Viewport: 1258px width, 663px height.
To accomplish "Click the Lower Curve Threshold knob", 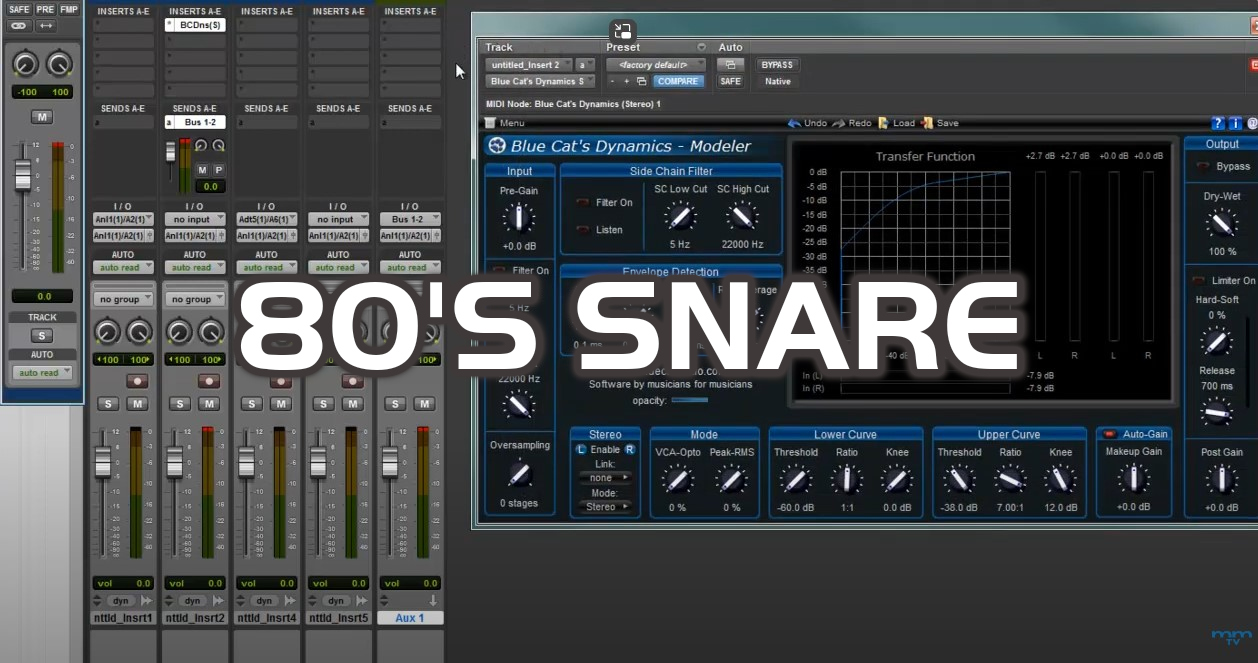I will tap(795, 480).
